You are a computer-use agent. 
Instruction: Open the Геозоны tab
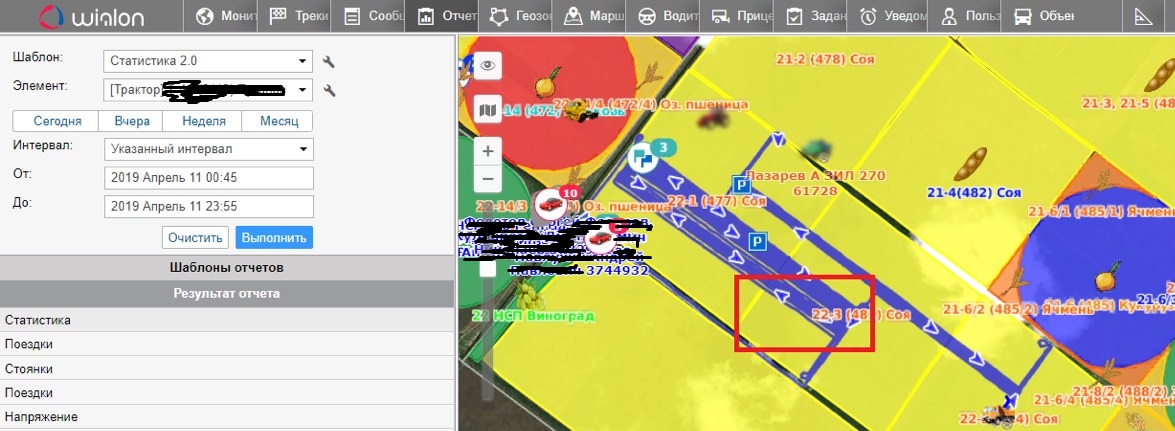510,17
